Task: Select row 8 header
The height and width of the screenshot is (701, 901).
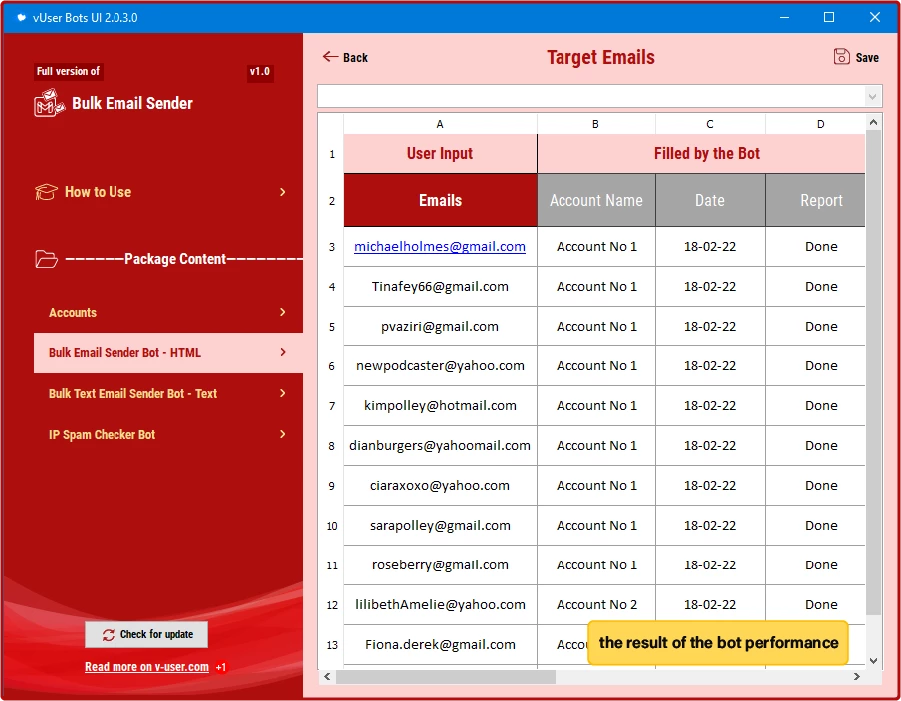Action: pos(332,446)
